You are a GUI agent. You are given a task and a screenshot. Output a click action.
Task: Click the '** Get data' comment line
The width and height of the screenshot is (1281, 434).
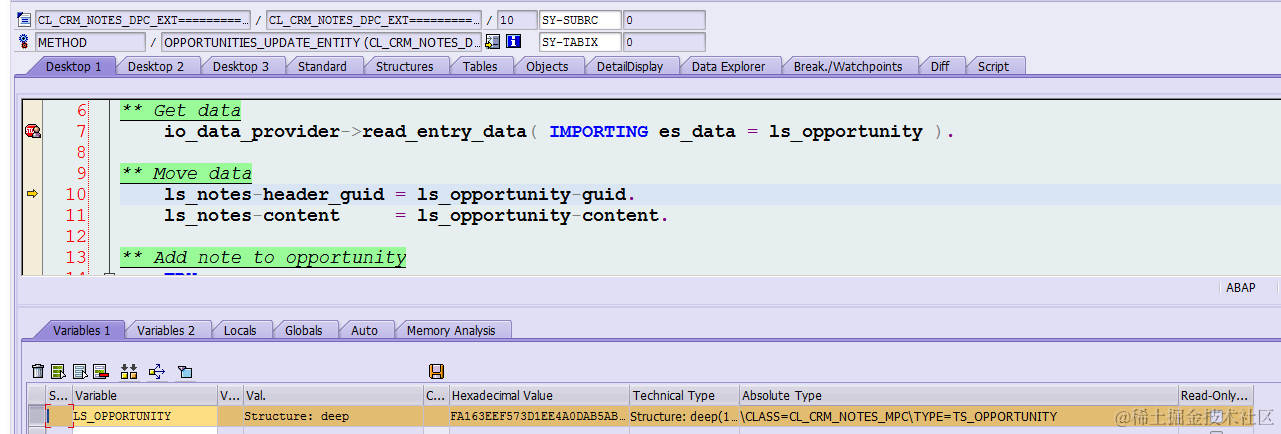click(x=180, y=110)
